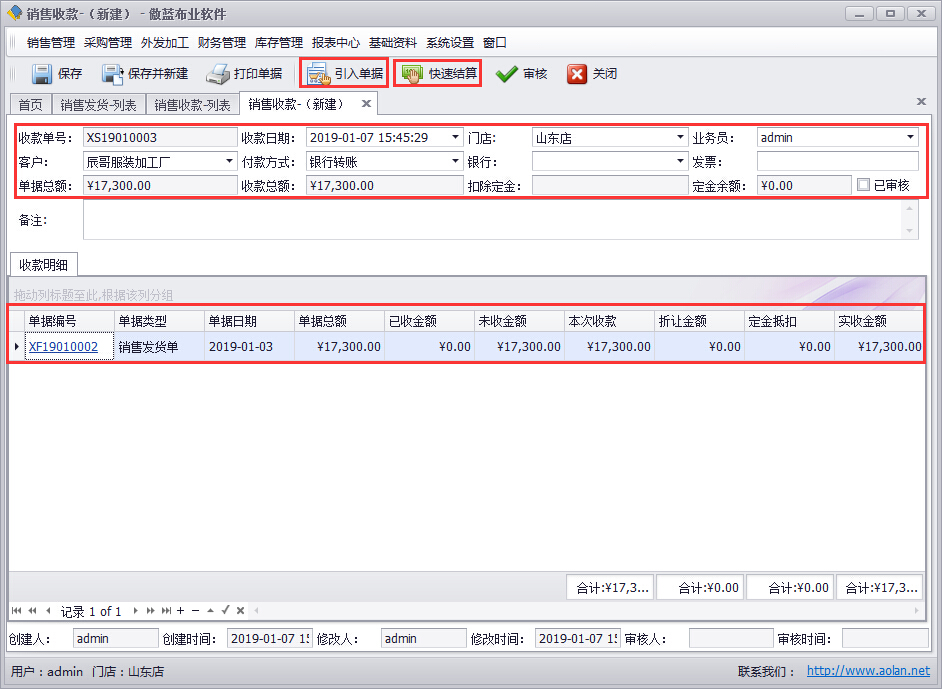Visit the www.aolan.net link
The width and height of the screenshot is (942, 689).
point(867,671)
